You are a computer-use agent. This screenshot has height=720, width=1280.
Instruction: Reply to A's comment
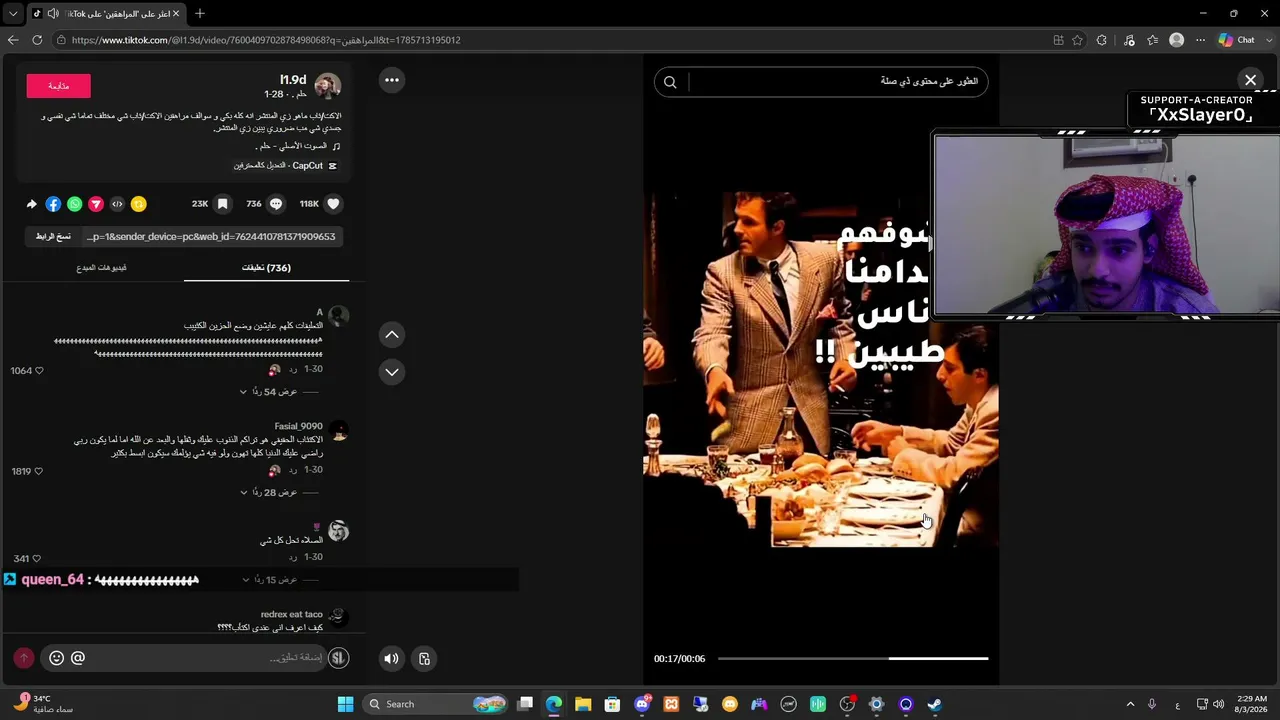(x=293, y=370)
